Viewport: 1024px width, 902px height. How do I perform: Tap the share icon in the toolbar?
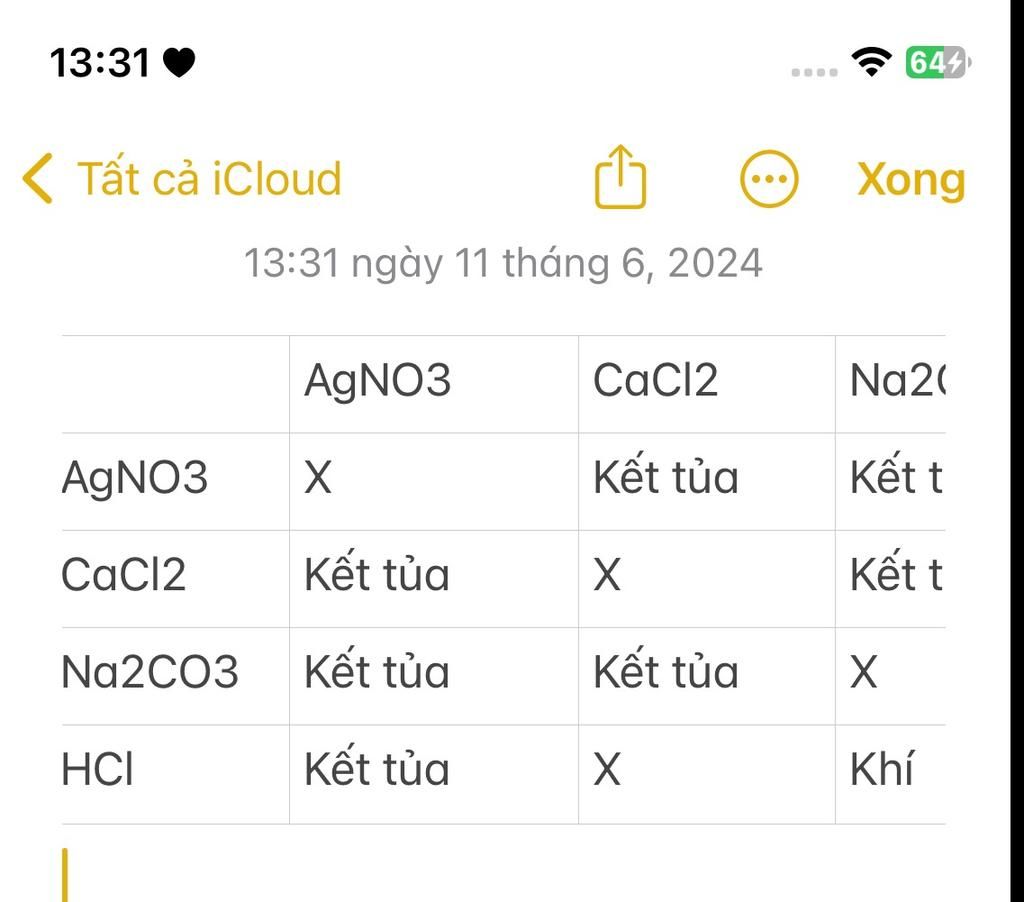620,178
